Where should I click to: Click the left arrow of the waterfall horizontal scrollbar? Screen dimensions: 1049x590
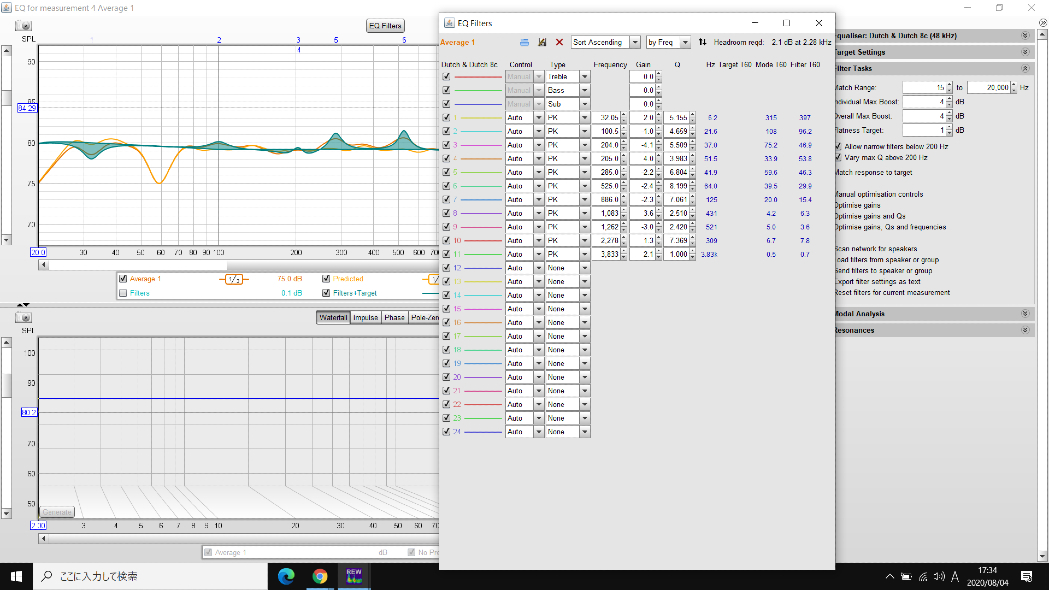coord(43,538)
